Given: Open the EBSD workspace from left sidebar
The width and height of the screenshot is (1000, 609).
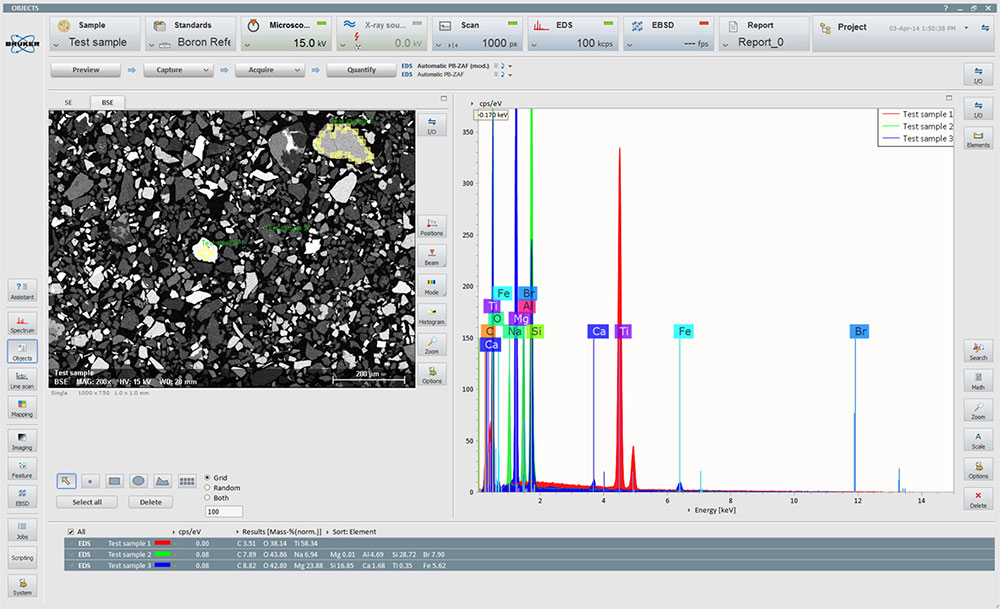Looking at the screenshot, I should point(20,497).
